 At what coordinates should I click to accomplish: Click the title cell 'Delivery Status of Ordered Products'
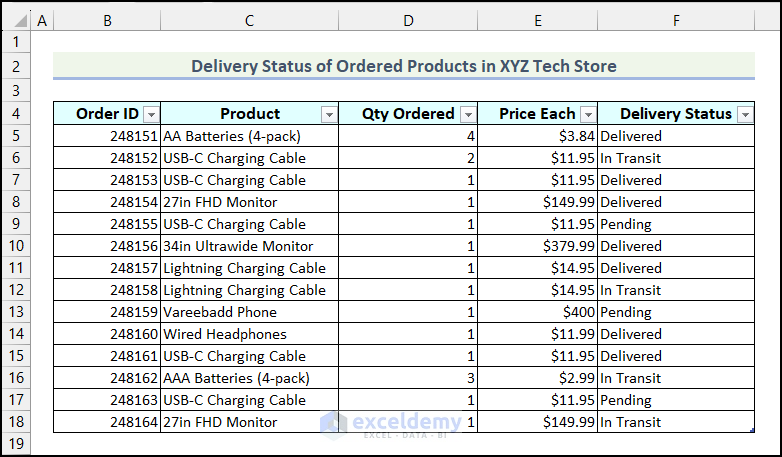(403, 66)
